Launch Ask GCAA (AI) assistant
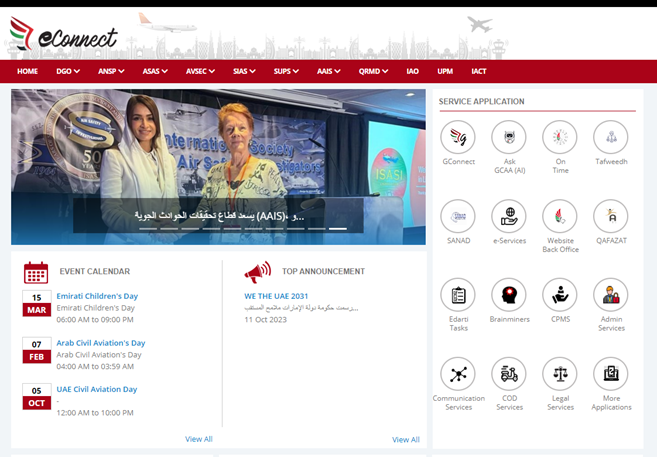The image size is (657, 457). coord(509,137)
